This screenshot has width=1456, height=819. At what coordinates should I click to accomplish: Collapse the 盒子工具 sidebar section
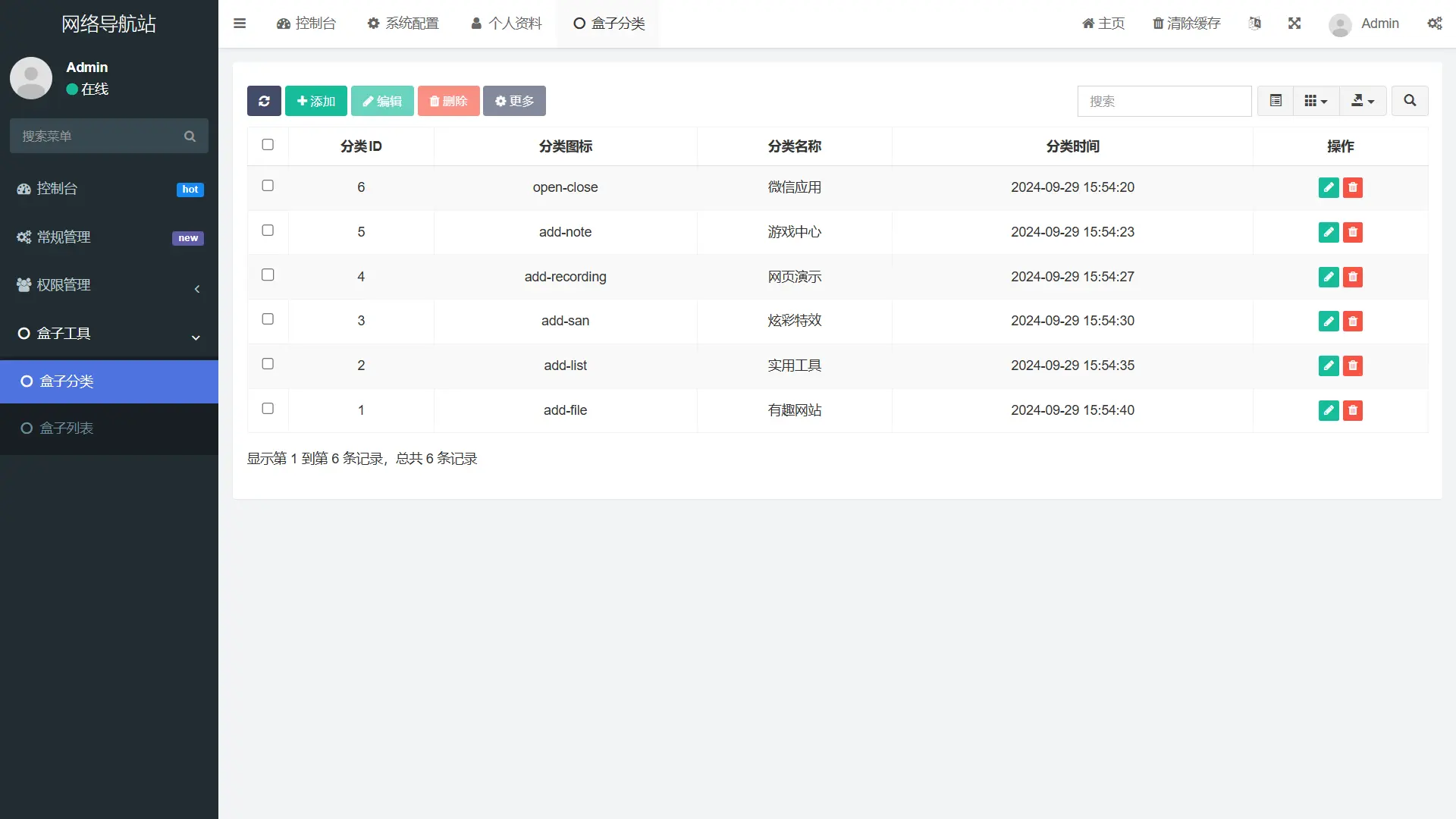[195, 337]
